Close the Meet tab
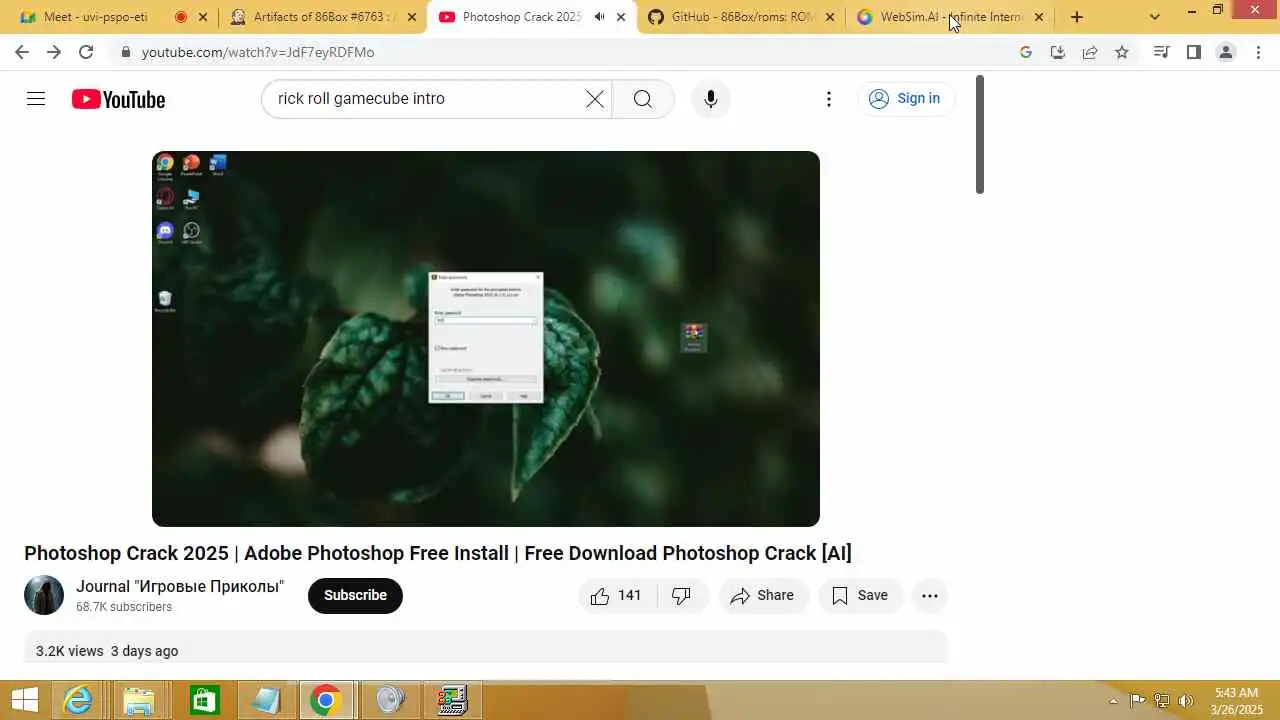Screen dimensions: 1280x720 [x=203, y=17]
